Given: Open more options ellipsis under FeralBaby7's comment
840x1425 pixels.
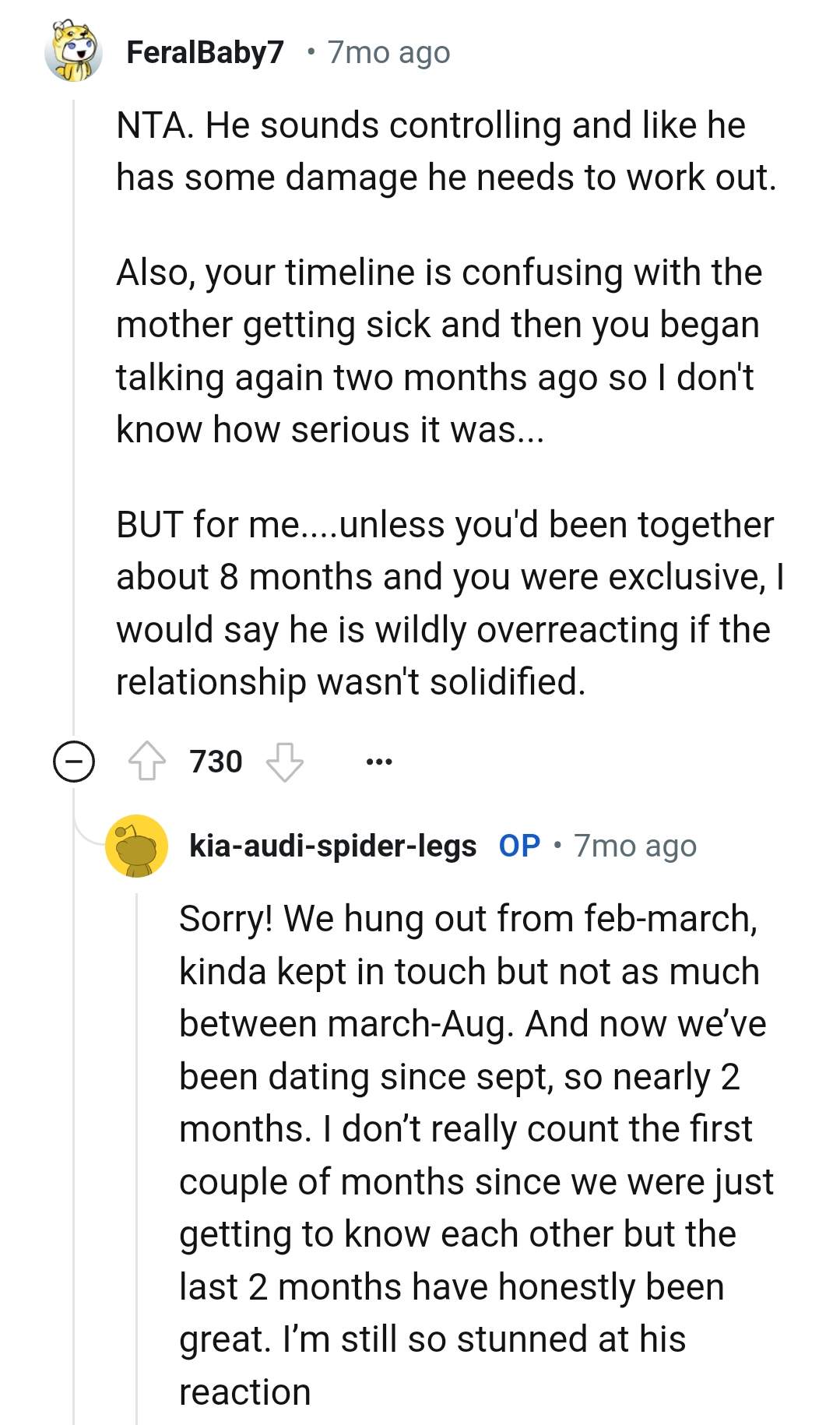Looking at the screenshot, I should [x=379, y=761].
